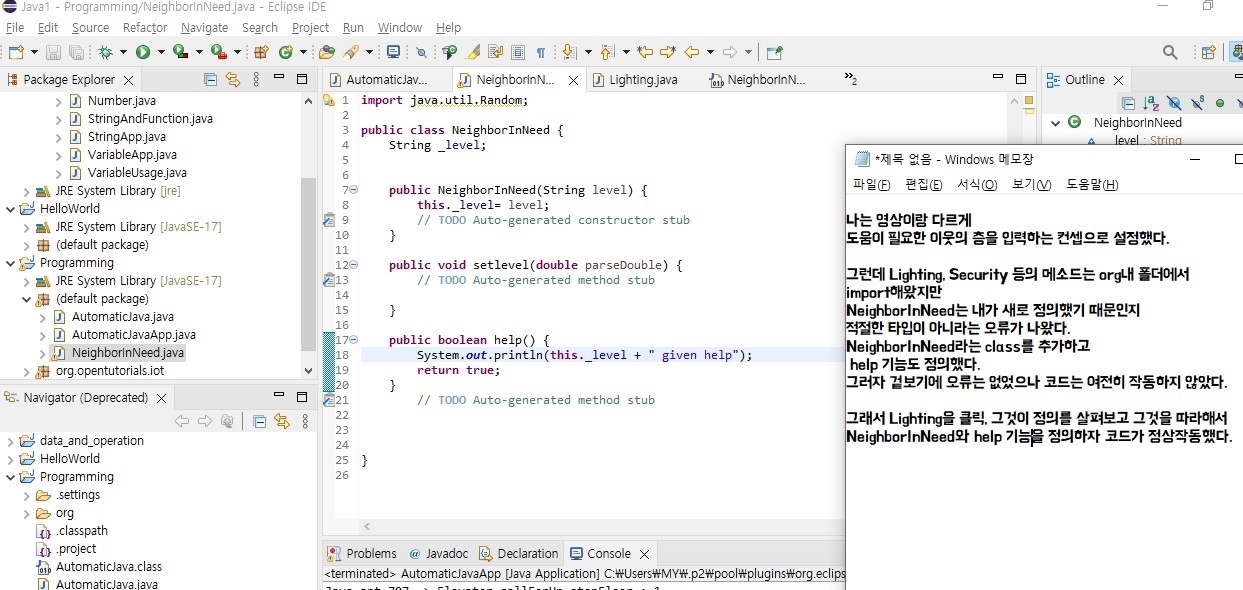This screenshot has width=1243, height=590.
Task: Show hidden editor tabs list »2
Action: [851, 79]
